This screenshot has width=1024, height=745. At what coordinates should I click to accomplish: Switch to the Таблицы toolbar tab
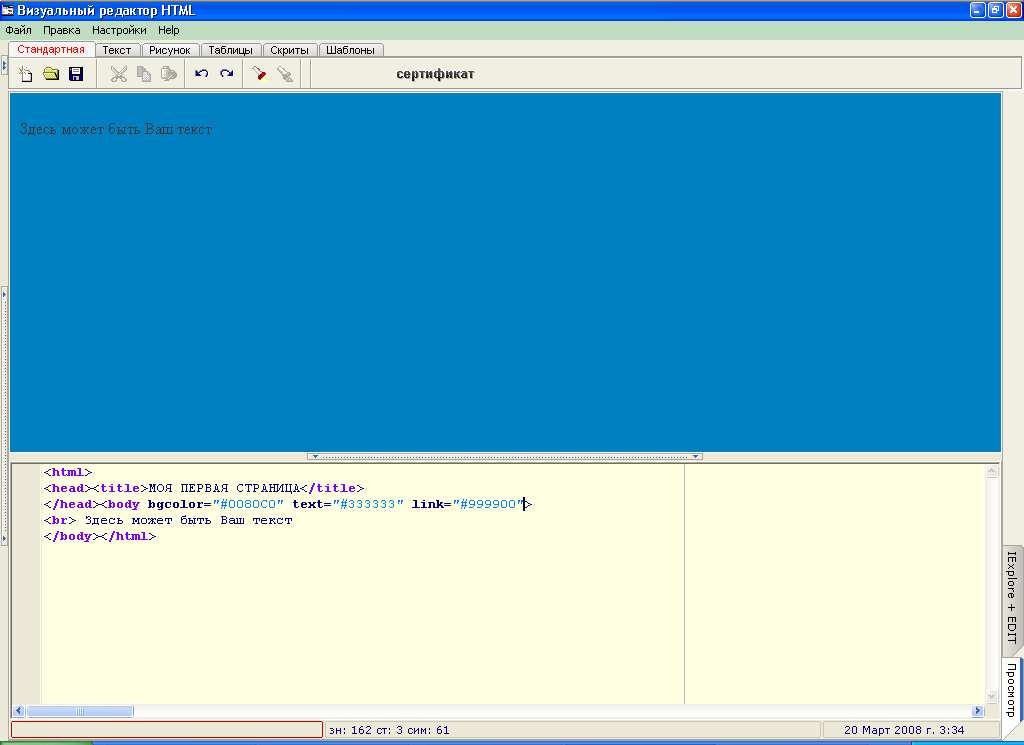231,50
